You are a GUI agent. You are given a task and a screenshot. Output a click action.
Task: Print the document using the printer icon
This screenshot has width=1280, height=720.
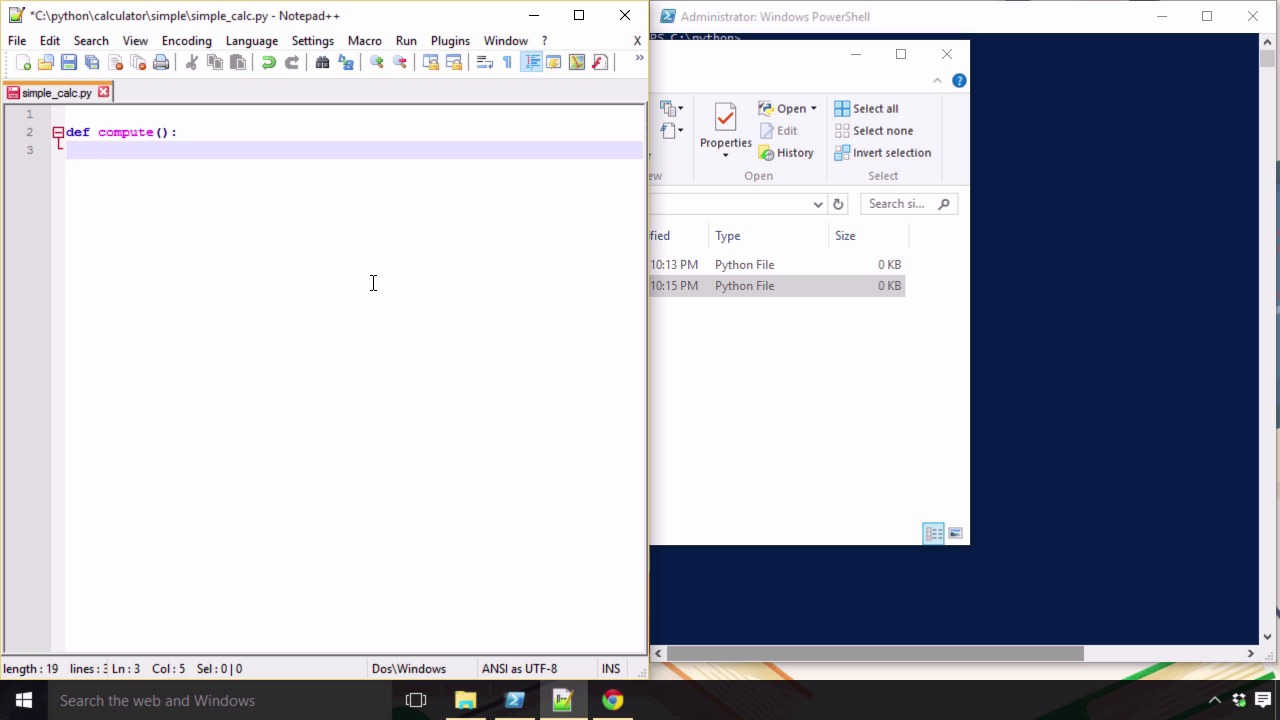161,62
